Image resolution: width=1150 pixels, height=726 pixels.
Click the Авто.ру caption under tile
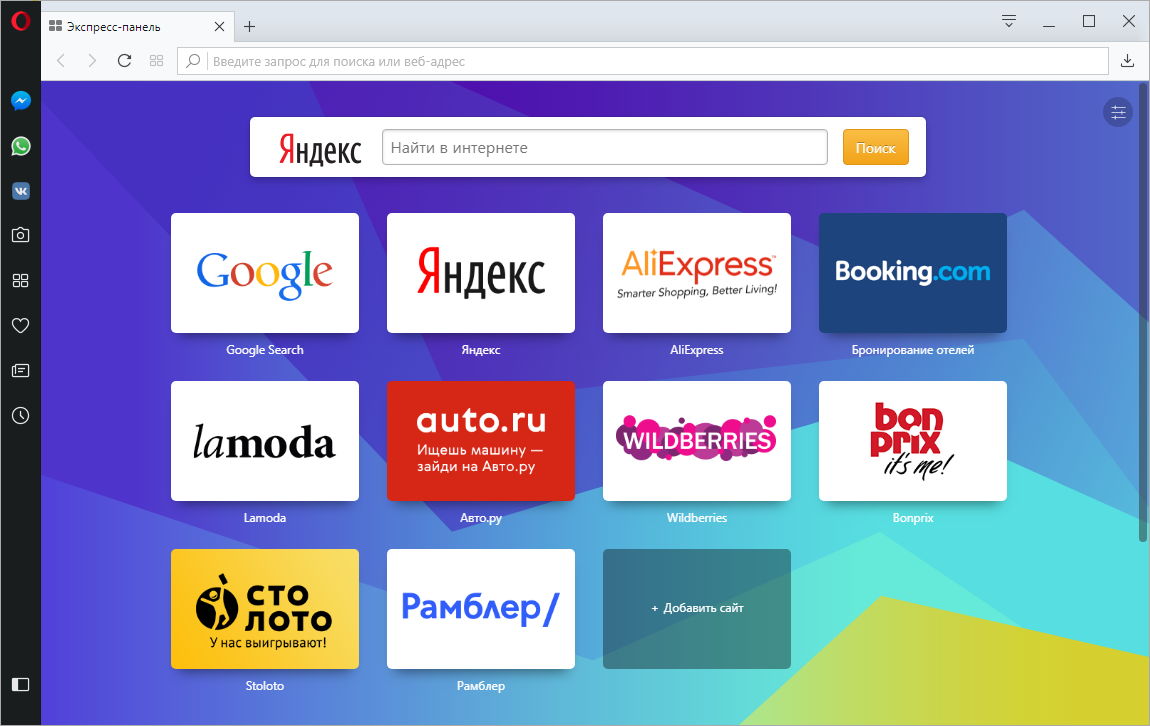tap(480, 518)
